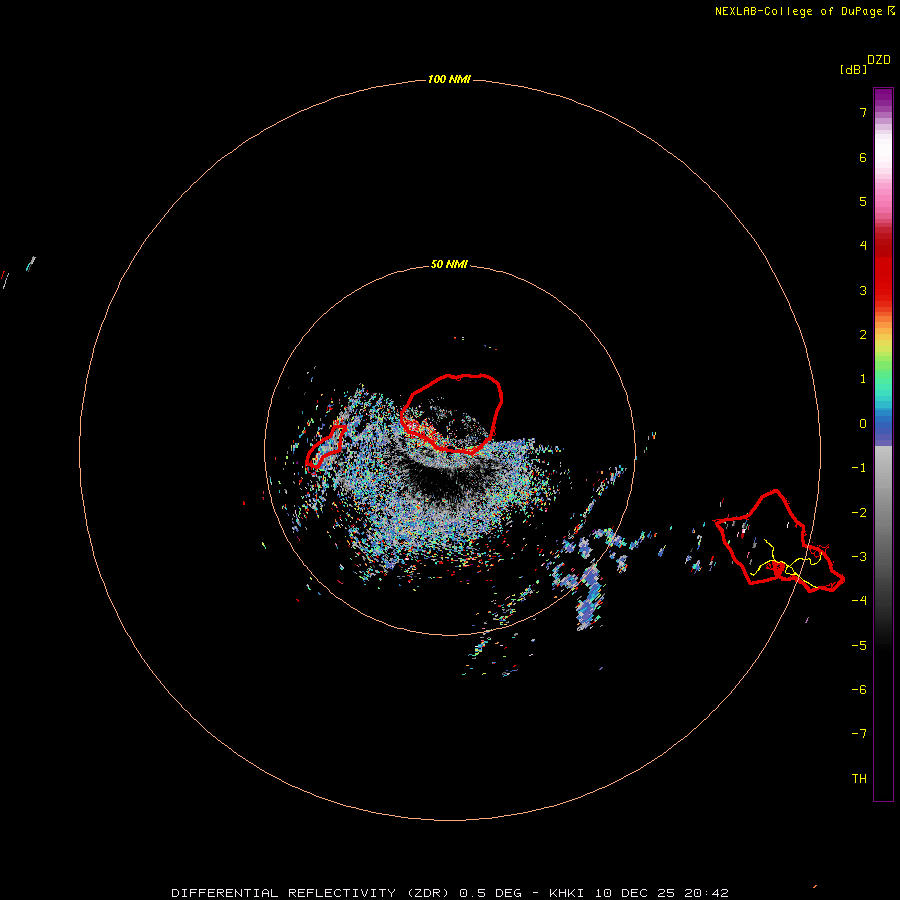Click the red island outline near radar center
This screenshot has height=900, width=900.
pyautogui.click(x=452, y=413)
